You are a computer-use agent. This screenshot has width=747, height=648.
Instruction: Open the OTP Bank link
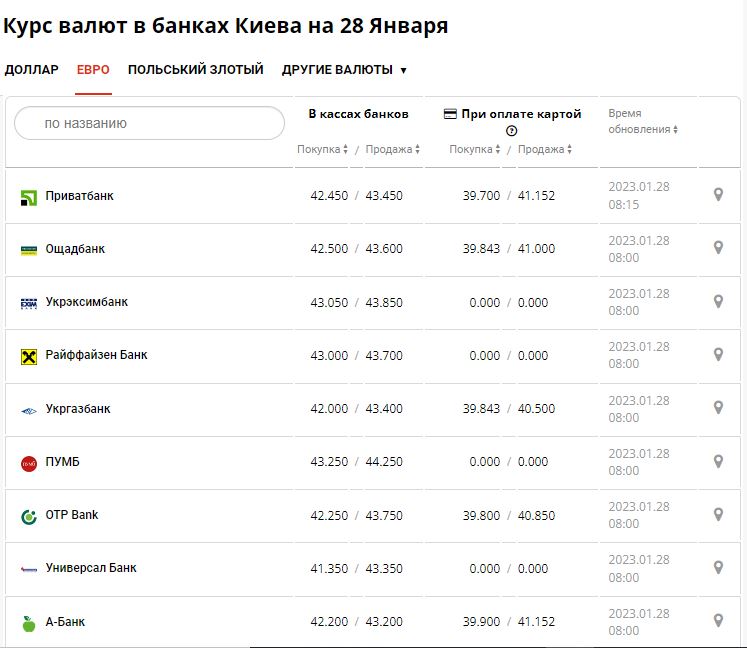(x=72, y=515)
